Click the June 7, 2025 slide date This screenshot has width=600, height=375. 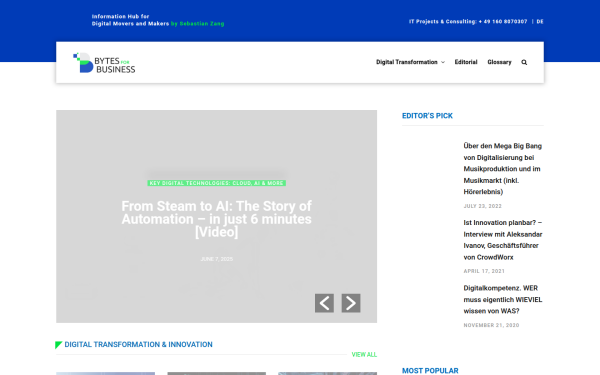point(217,259)
